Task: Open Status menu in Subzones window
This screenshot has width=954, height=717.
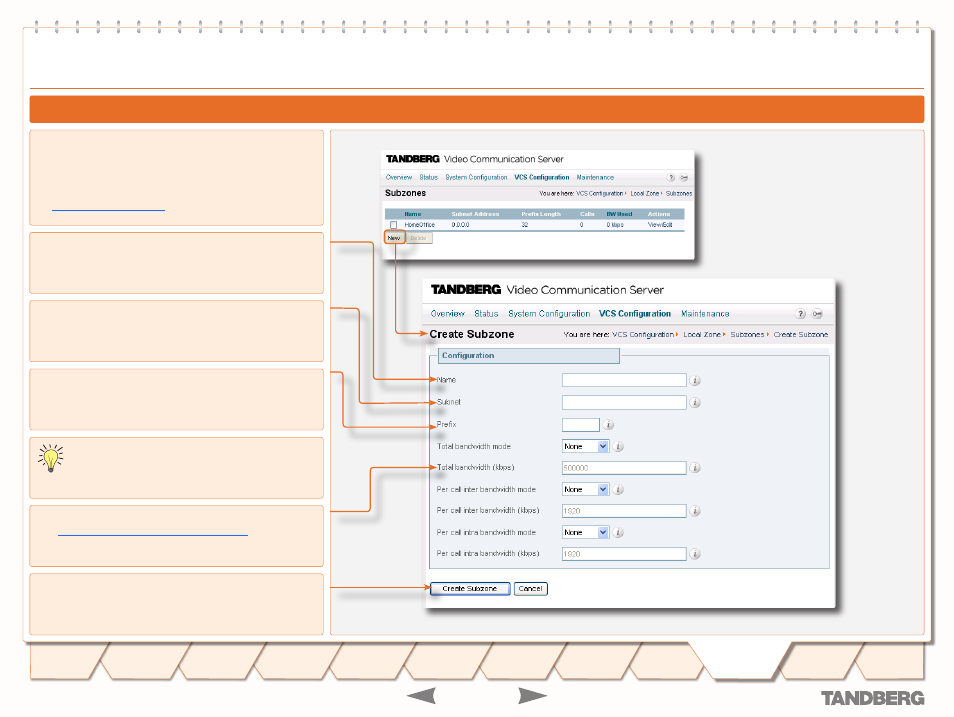Action: 428,178
